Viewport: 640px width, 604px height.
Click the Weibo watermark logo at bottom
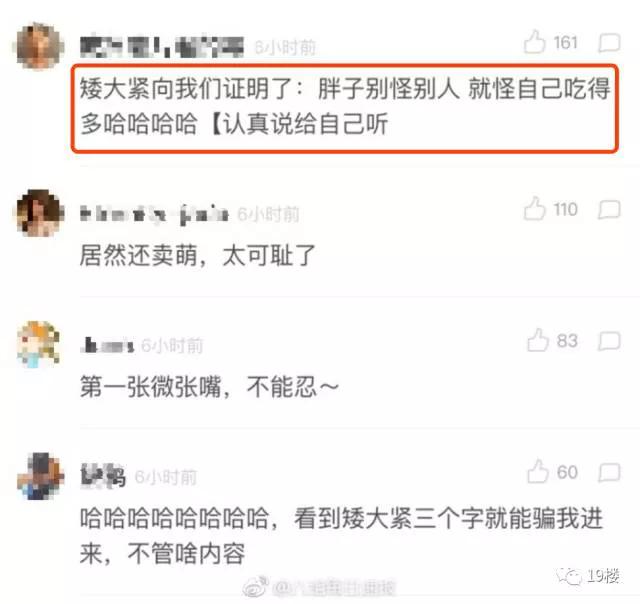tap(256, 587)
